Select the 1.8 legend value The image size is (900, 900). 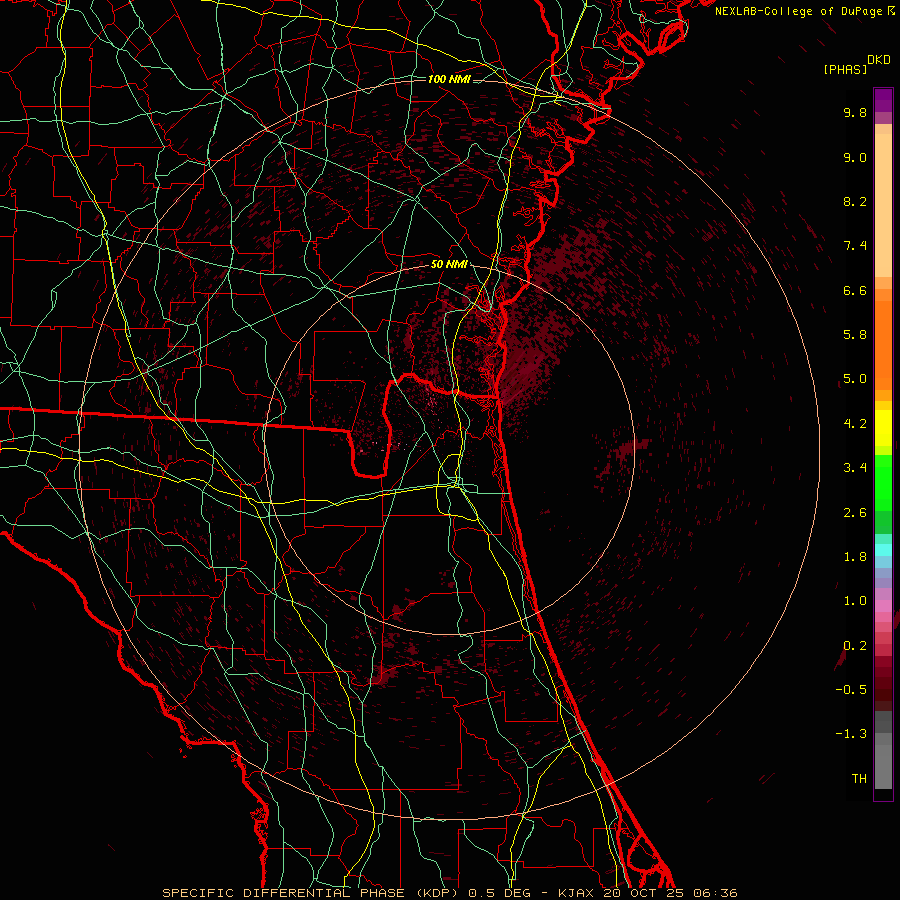tap(855, 557)
